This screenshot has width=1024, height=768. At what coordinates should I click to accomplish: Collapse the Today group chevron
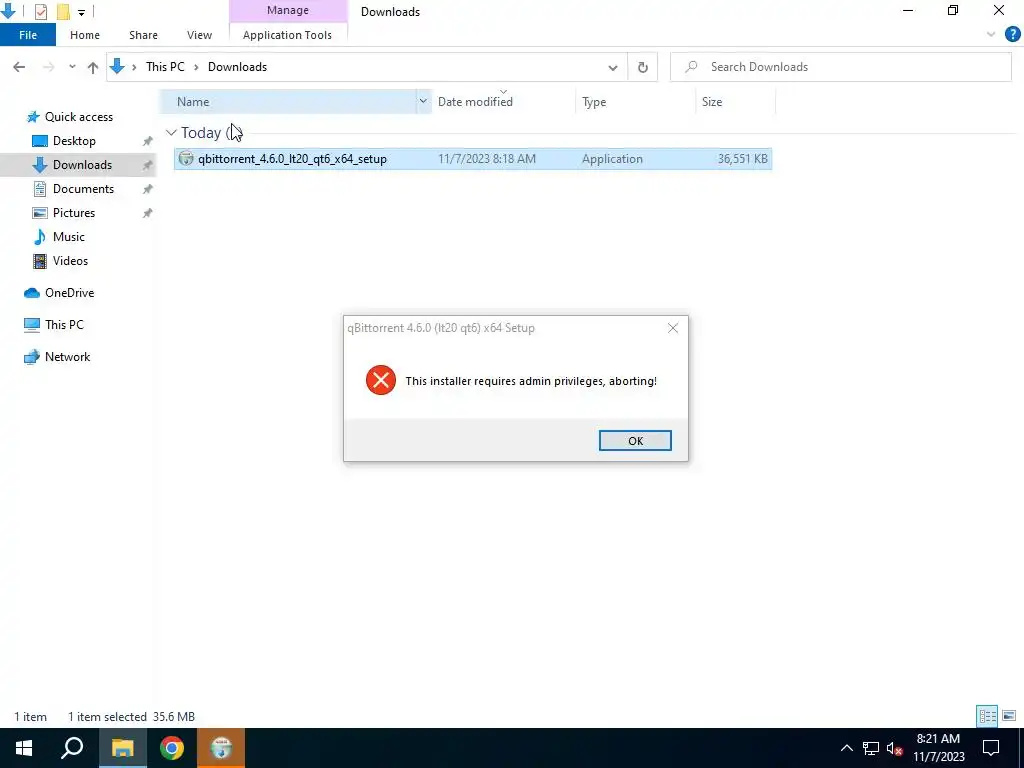[171, 133]
